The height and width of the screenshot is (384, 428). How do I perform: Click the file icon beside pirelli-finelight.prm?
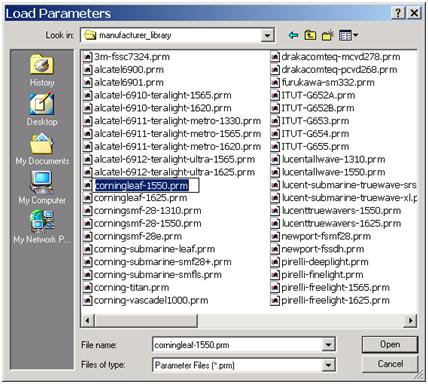275,275
